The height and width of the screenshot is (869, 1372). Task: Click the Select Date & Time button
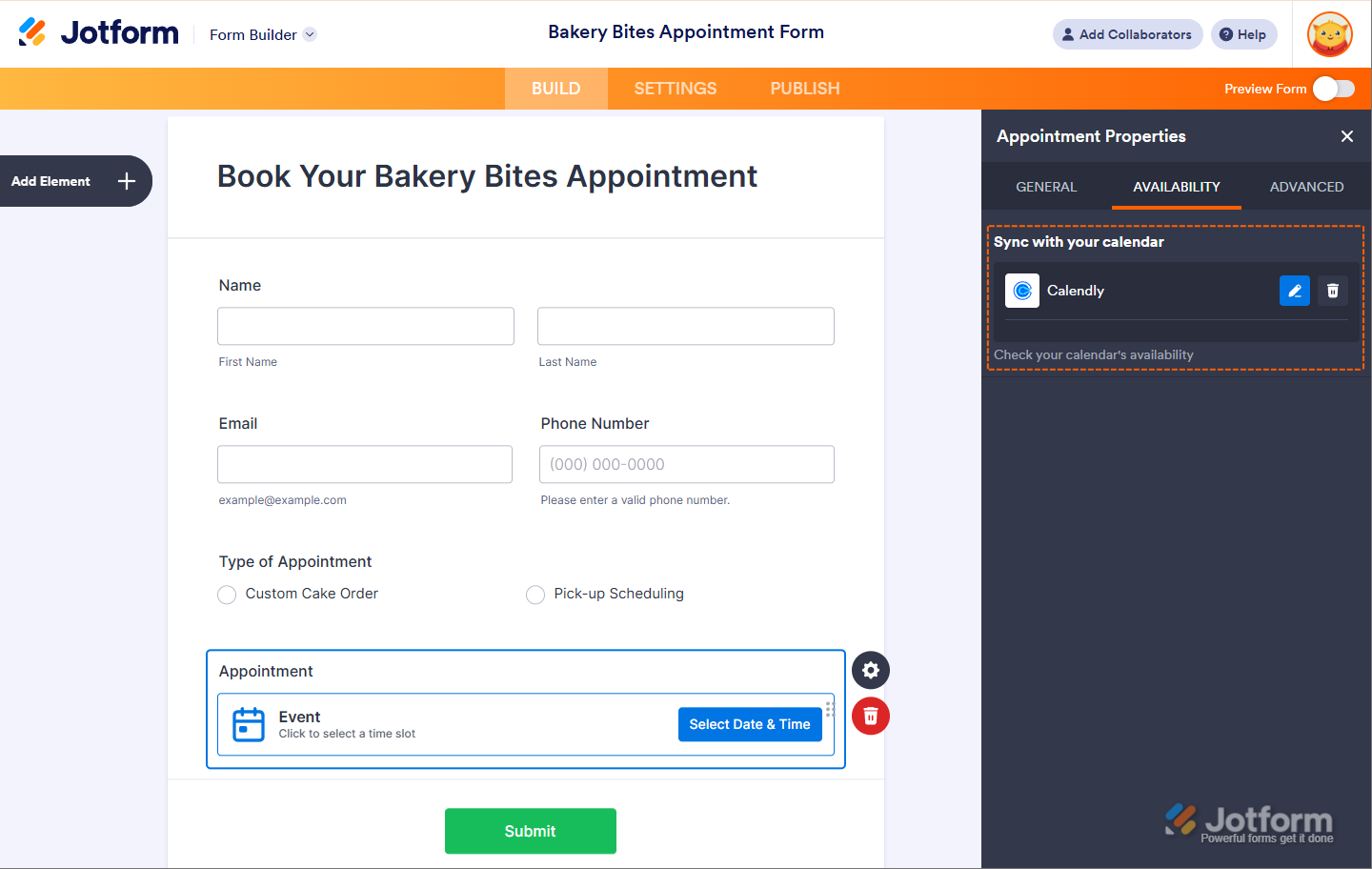[749, 724]
